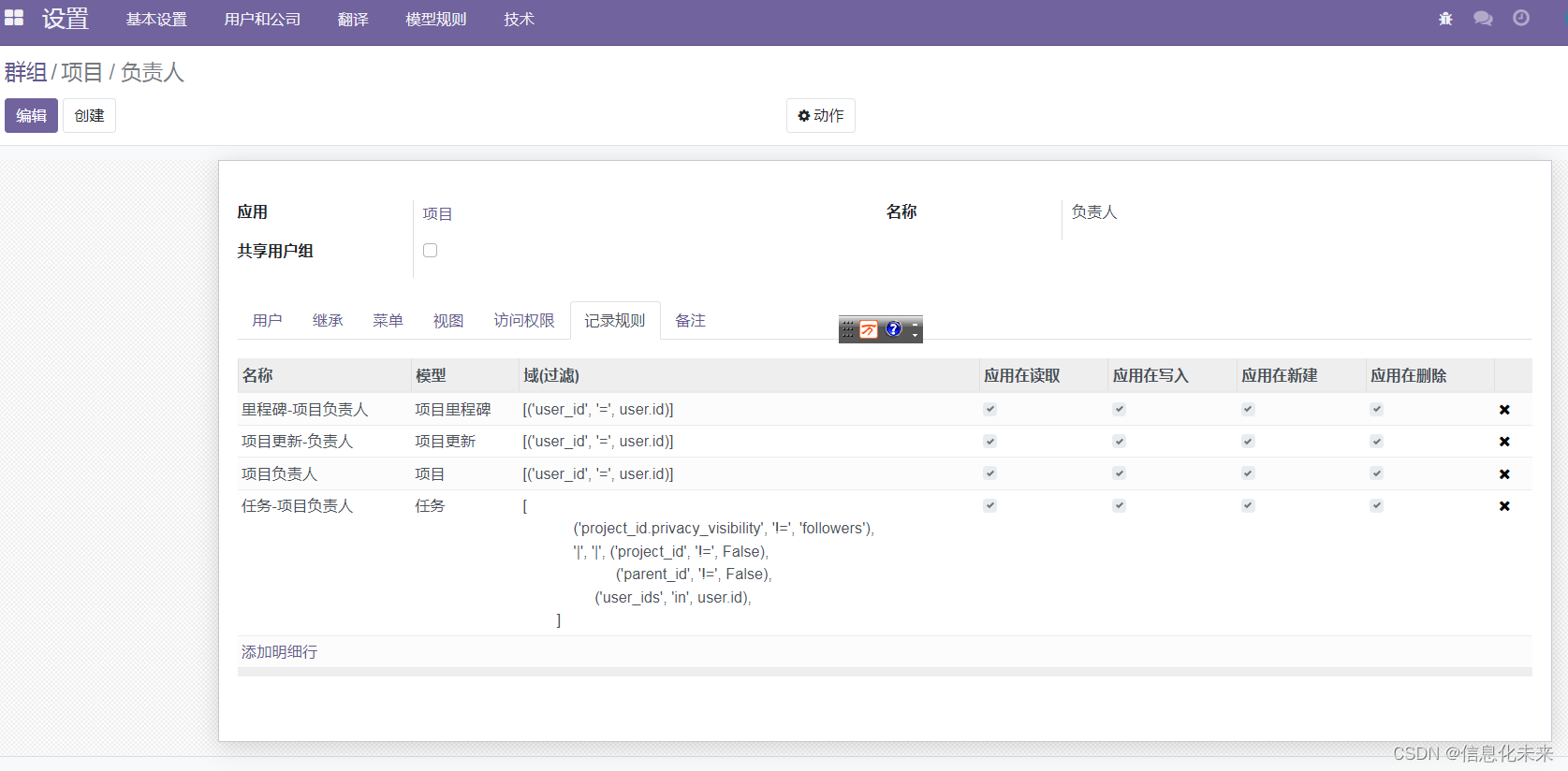The height and width of the screenshot is (771, 1568).
Task: Click the debug bug icon
Action: click(1445, 19)
